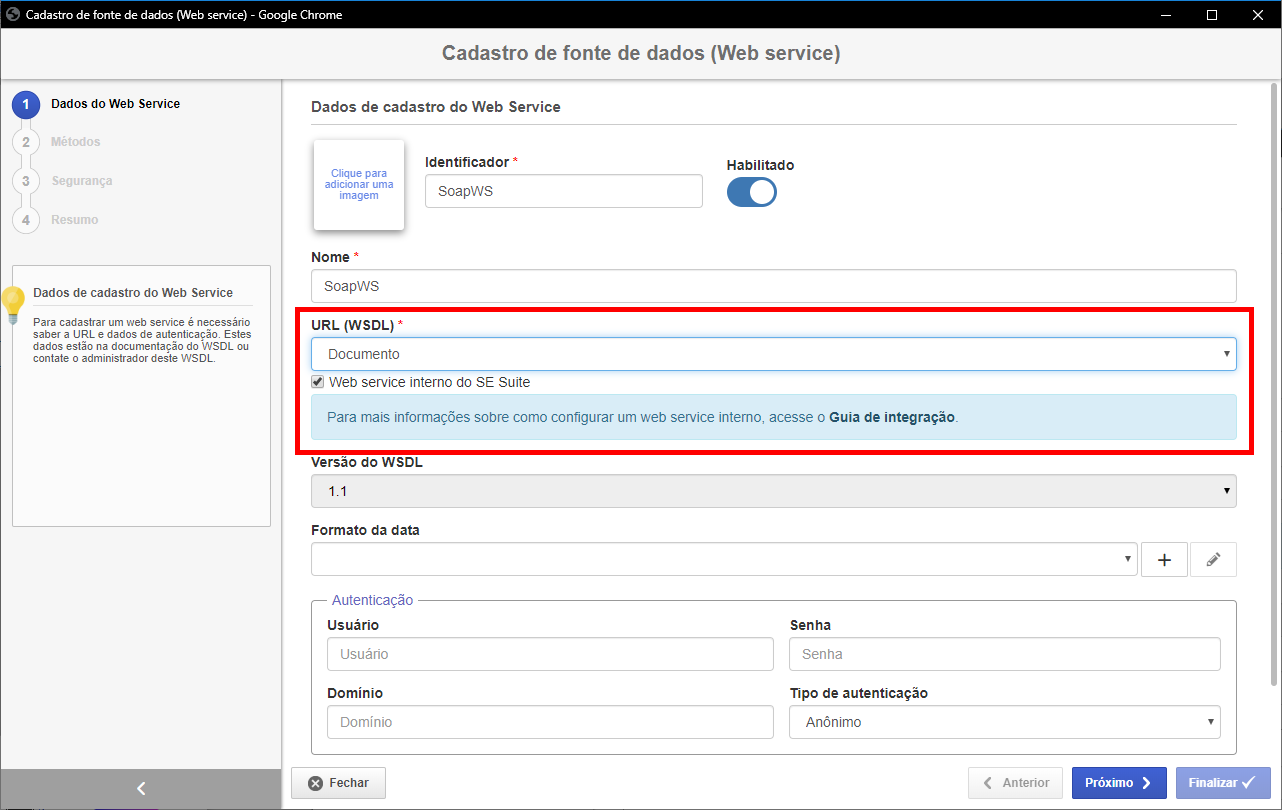Click the Nome input field
The height and width of the screenshot is (810, 1282).
(774, 286)
